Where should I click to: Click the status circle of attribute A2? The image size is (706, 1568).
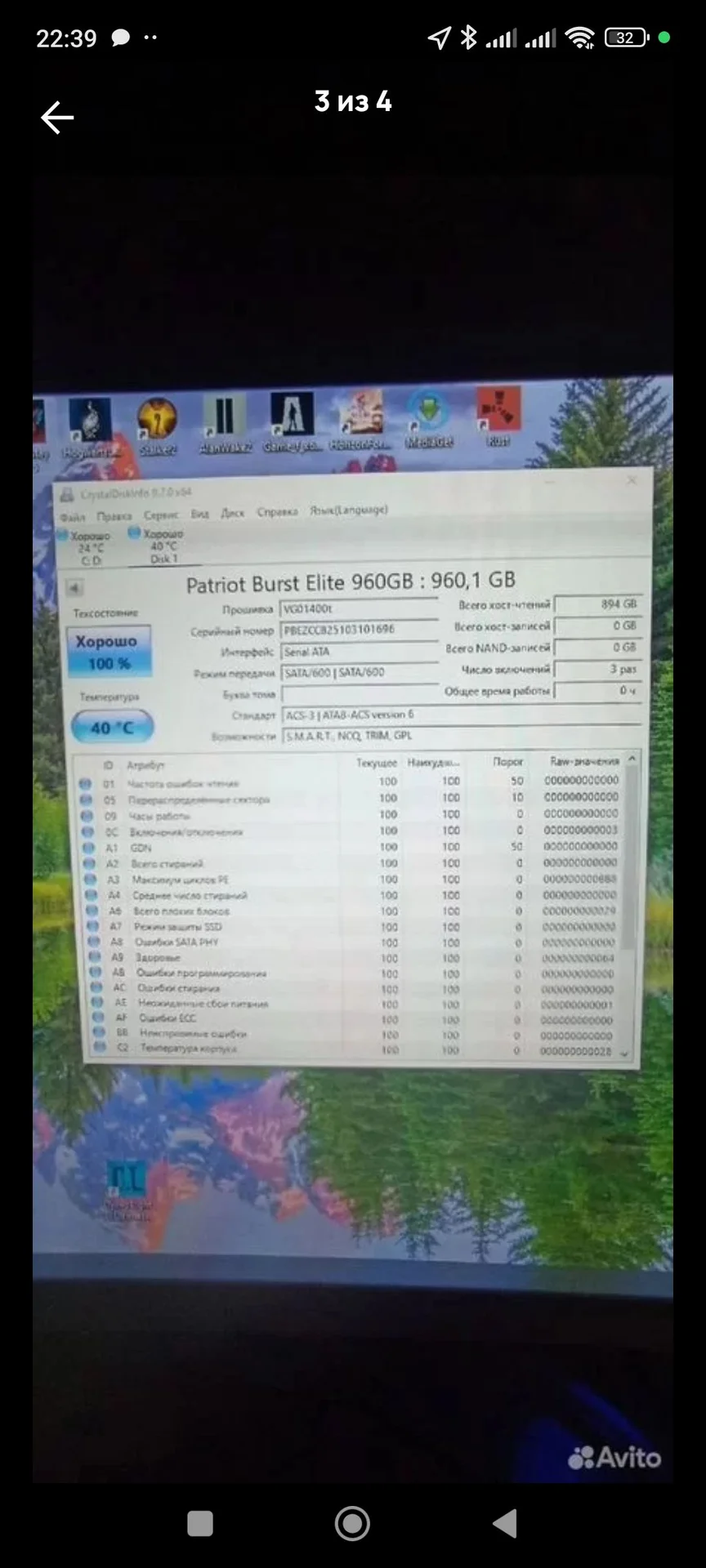(x=90, y=864)
